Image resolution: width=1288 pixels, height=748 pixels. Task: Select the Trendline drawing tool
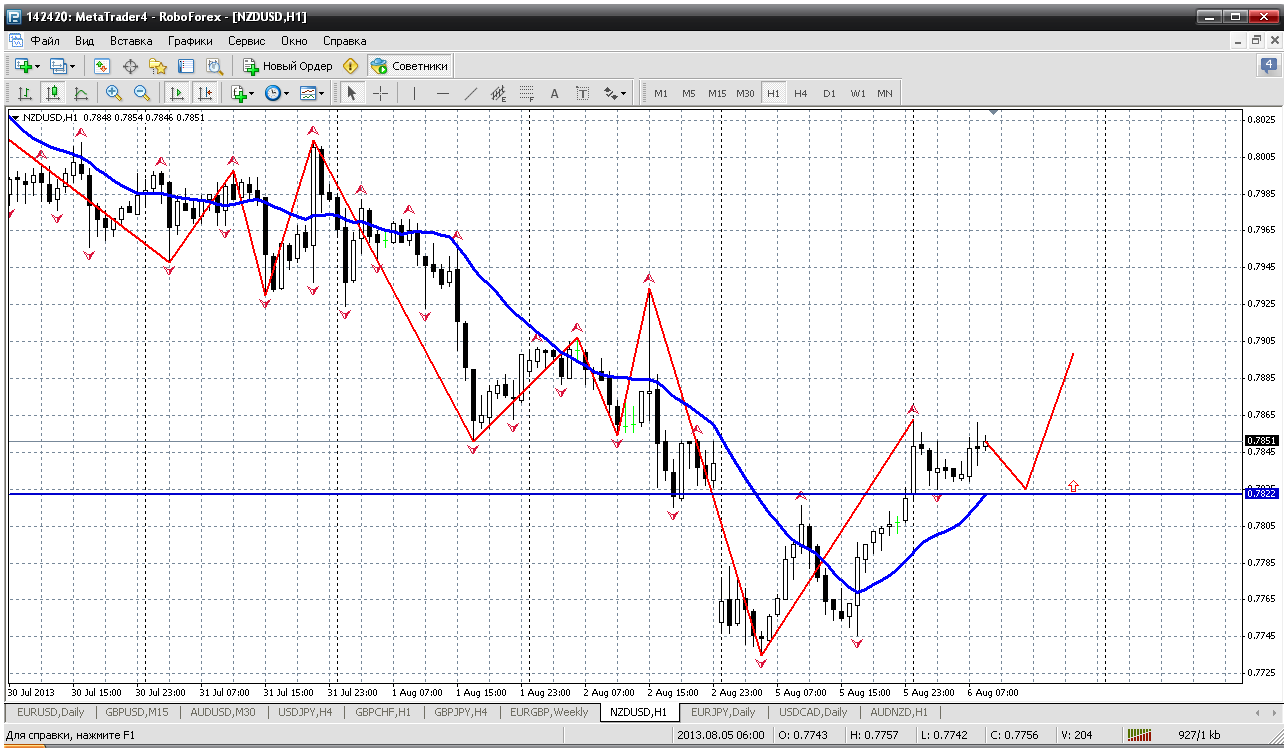[x=471, y=93]
